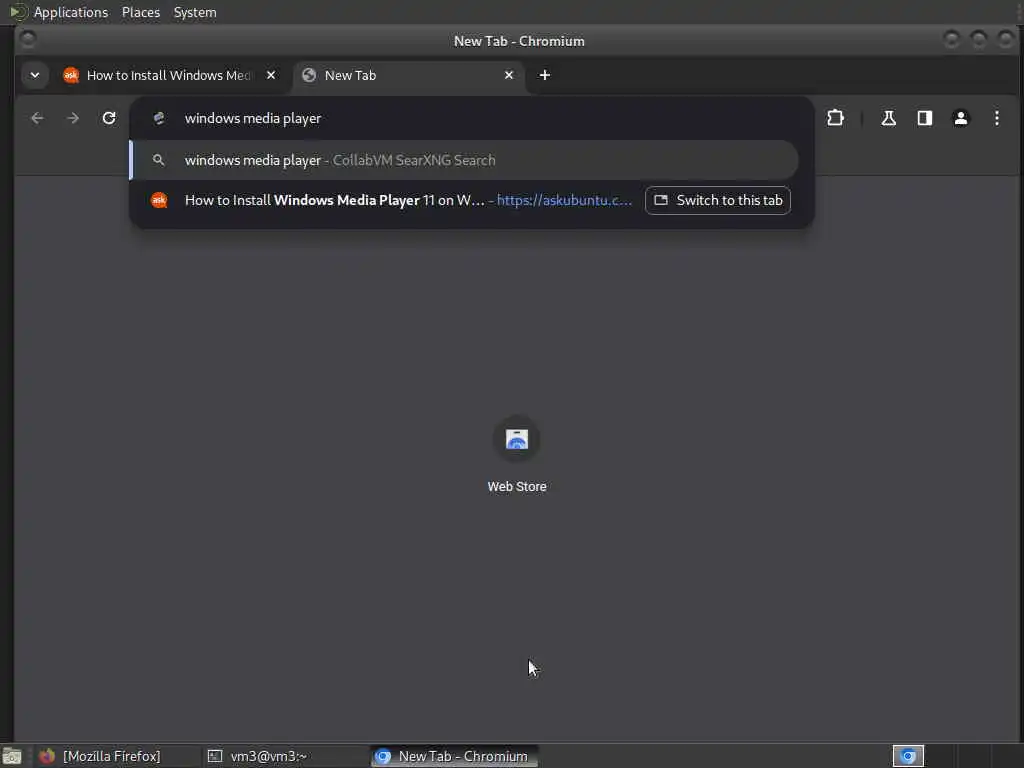Screen dimensions: 1024x768
Task: Click the browser Back arrow
Action: (37, 118)
